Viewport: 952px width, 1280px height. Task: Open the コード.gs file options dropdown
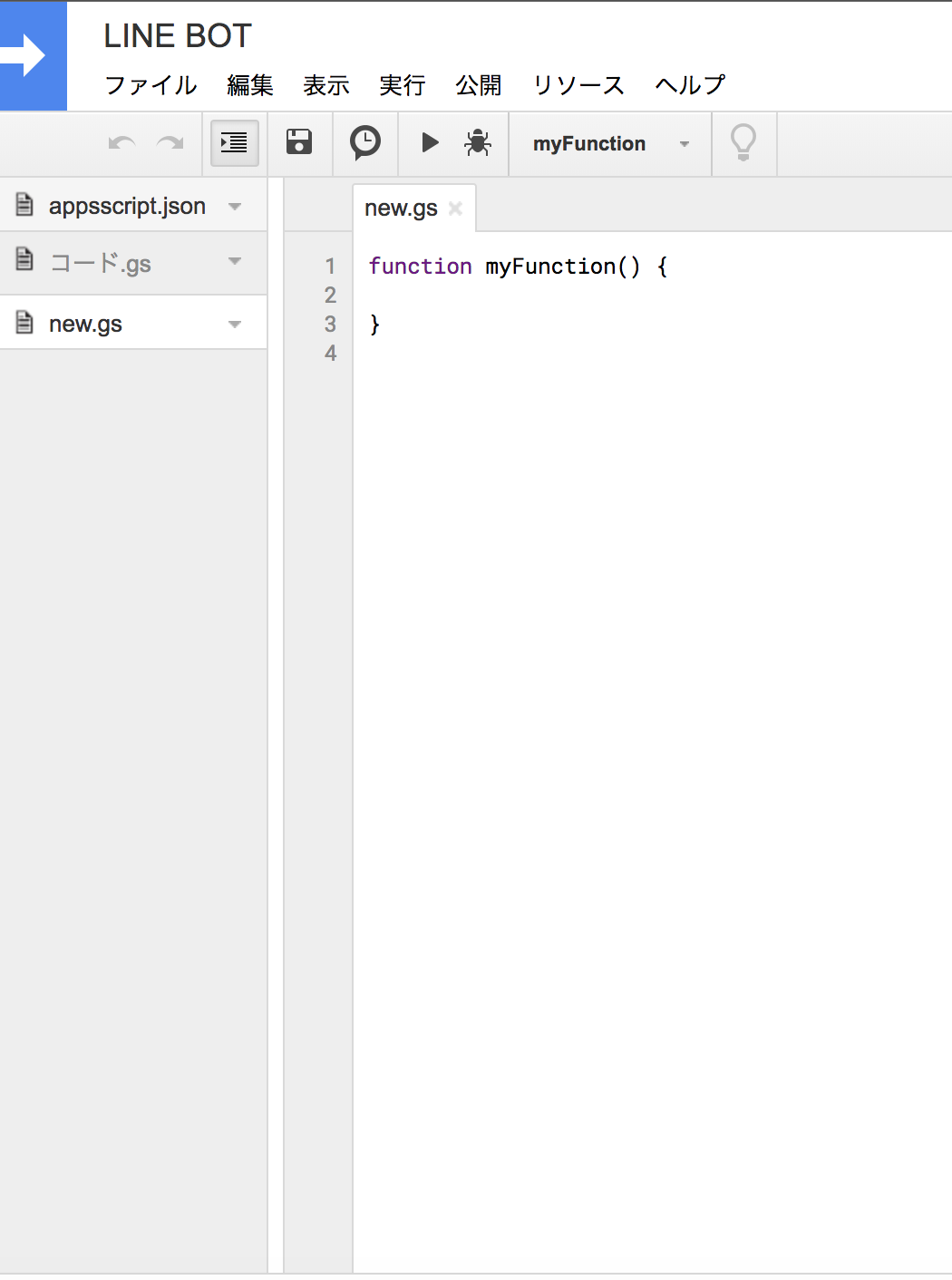pyautogui.click(x=235, y=263)
